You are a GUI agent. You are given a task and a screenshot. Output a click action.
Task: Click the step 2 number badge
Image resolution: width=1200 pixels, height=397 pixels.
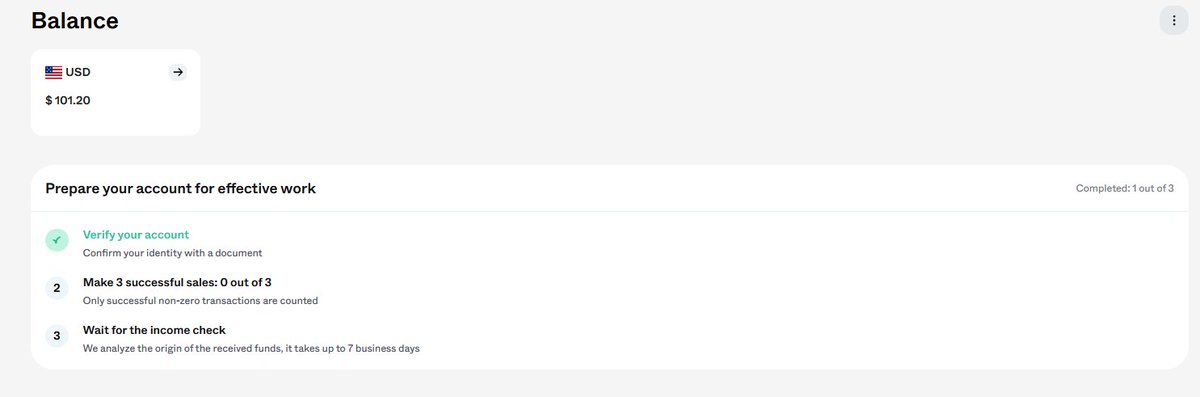(58, 289)
